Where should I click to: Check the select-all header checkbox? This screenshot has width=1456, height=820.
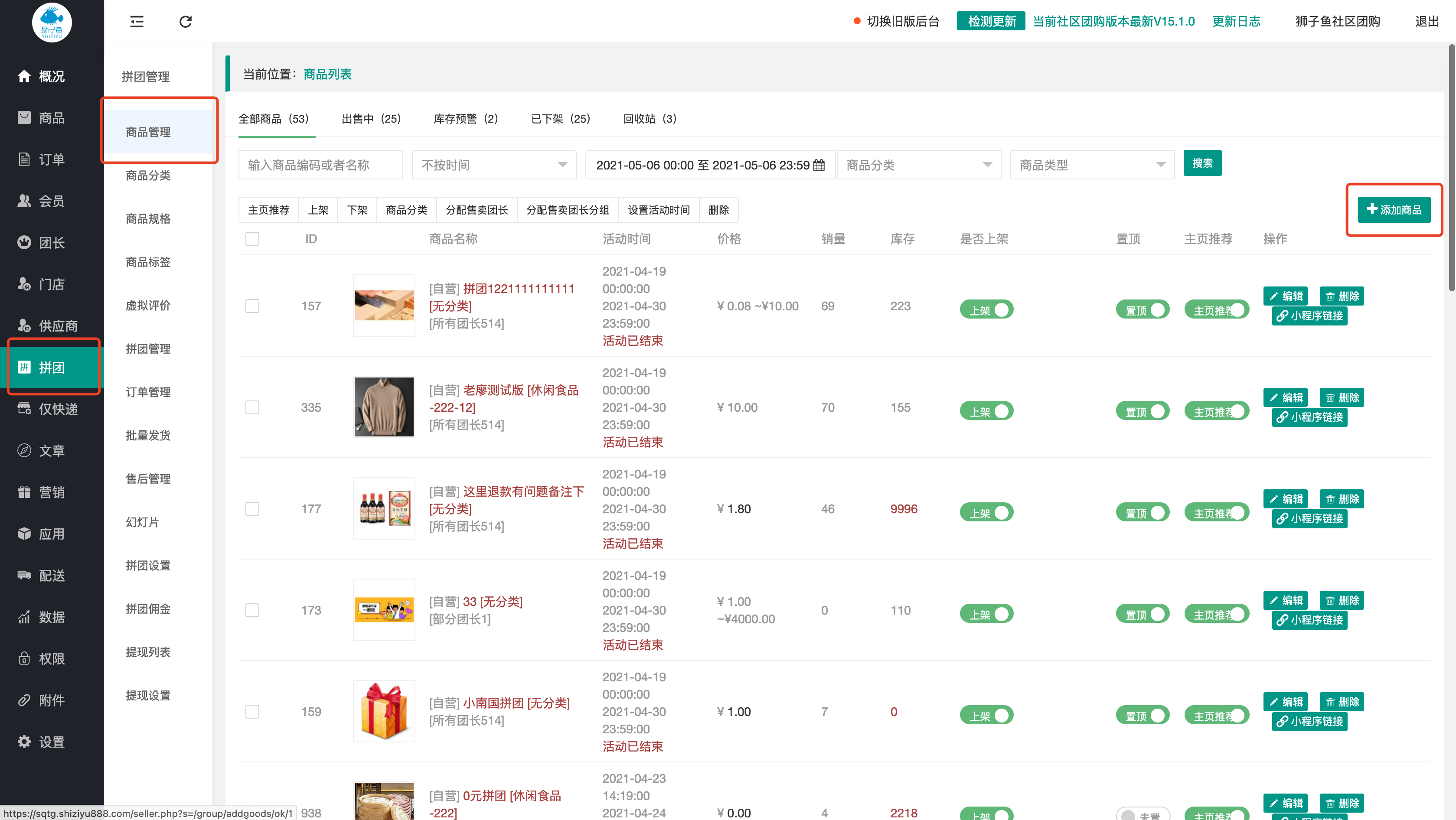coord(252,238)
